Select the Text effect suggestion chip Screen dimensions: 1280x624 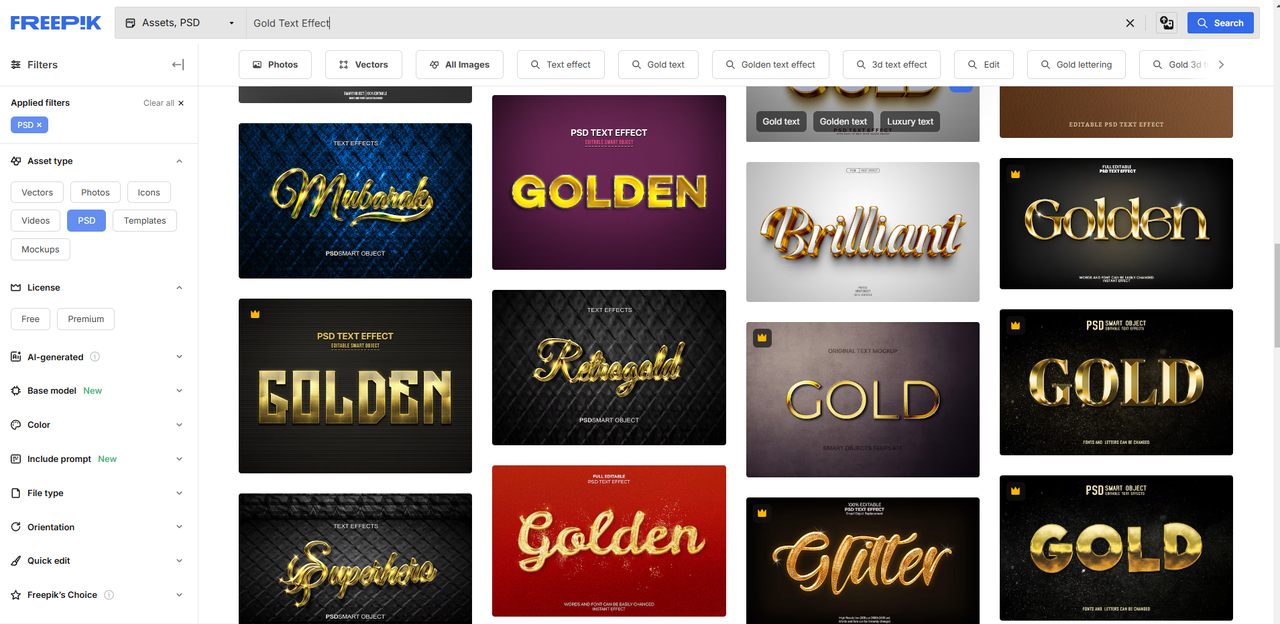click(x=561, y=65)
